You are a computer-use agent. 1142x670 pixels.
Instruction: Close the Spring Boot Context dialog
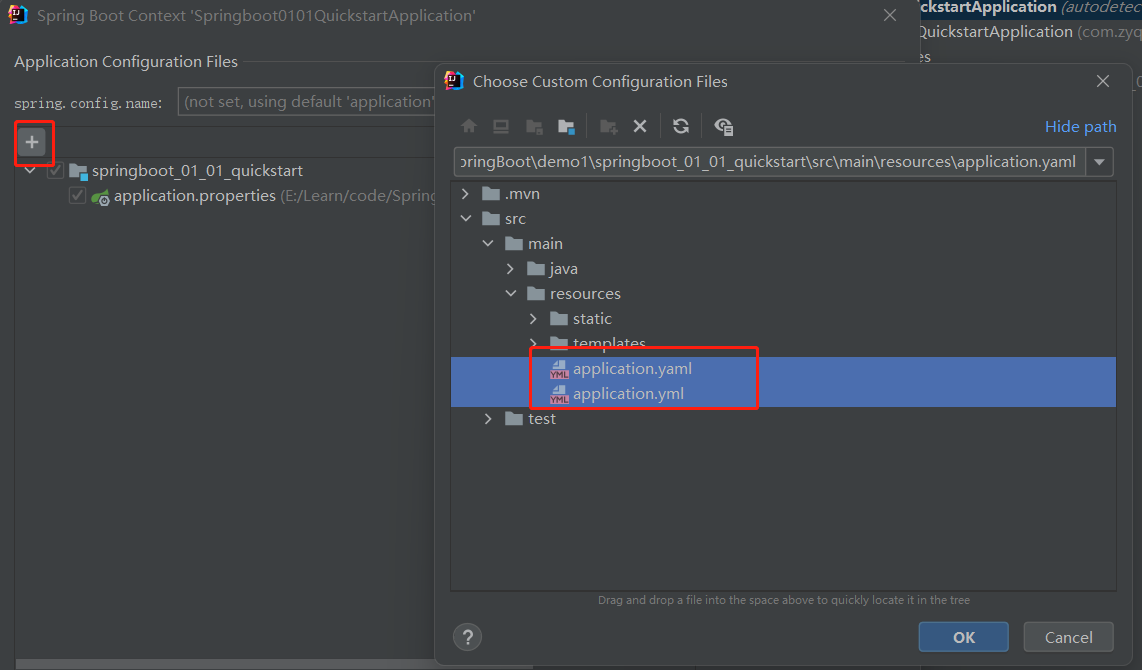click(890, 15)
